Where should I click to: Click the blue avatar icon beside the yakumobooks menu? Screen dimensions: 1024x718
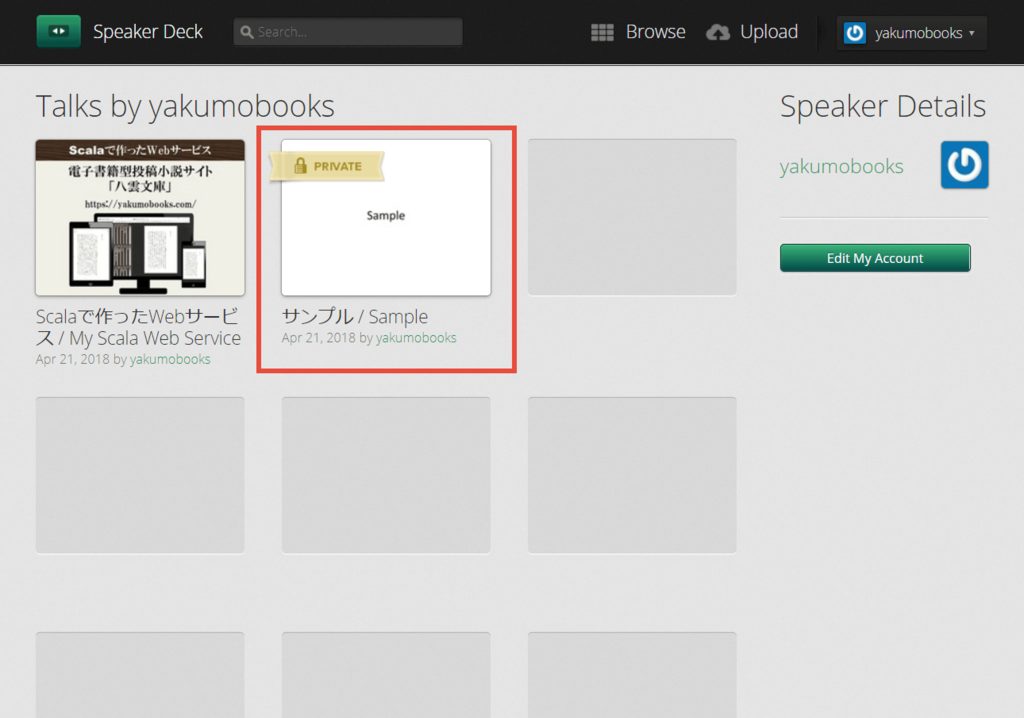coord(855,33)
